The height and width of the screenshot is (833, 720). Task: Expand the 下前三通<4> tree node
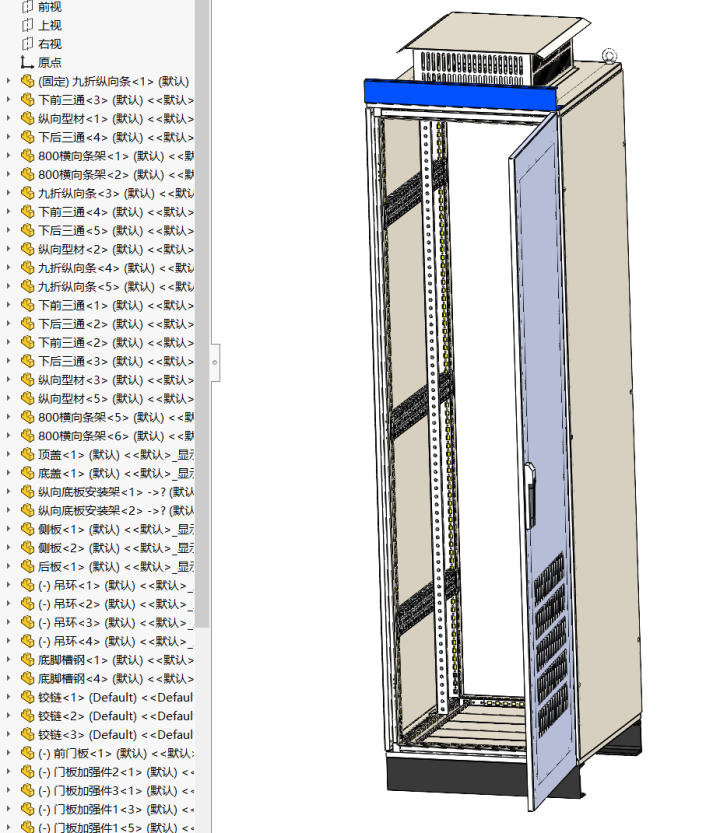tap(8, 212)
